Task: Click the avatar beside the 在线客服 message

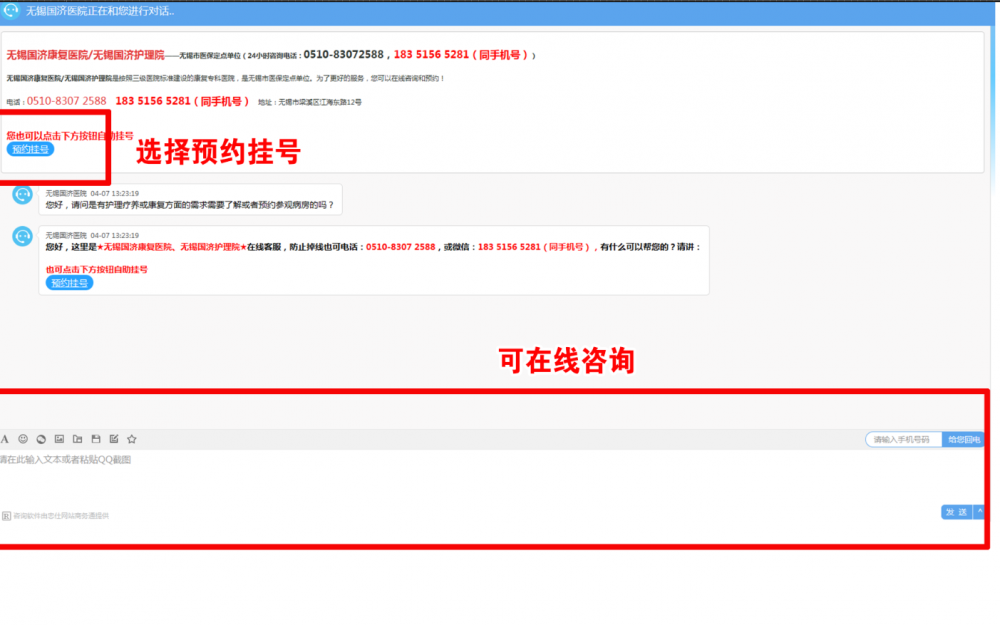Action: point(22,237)
